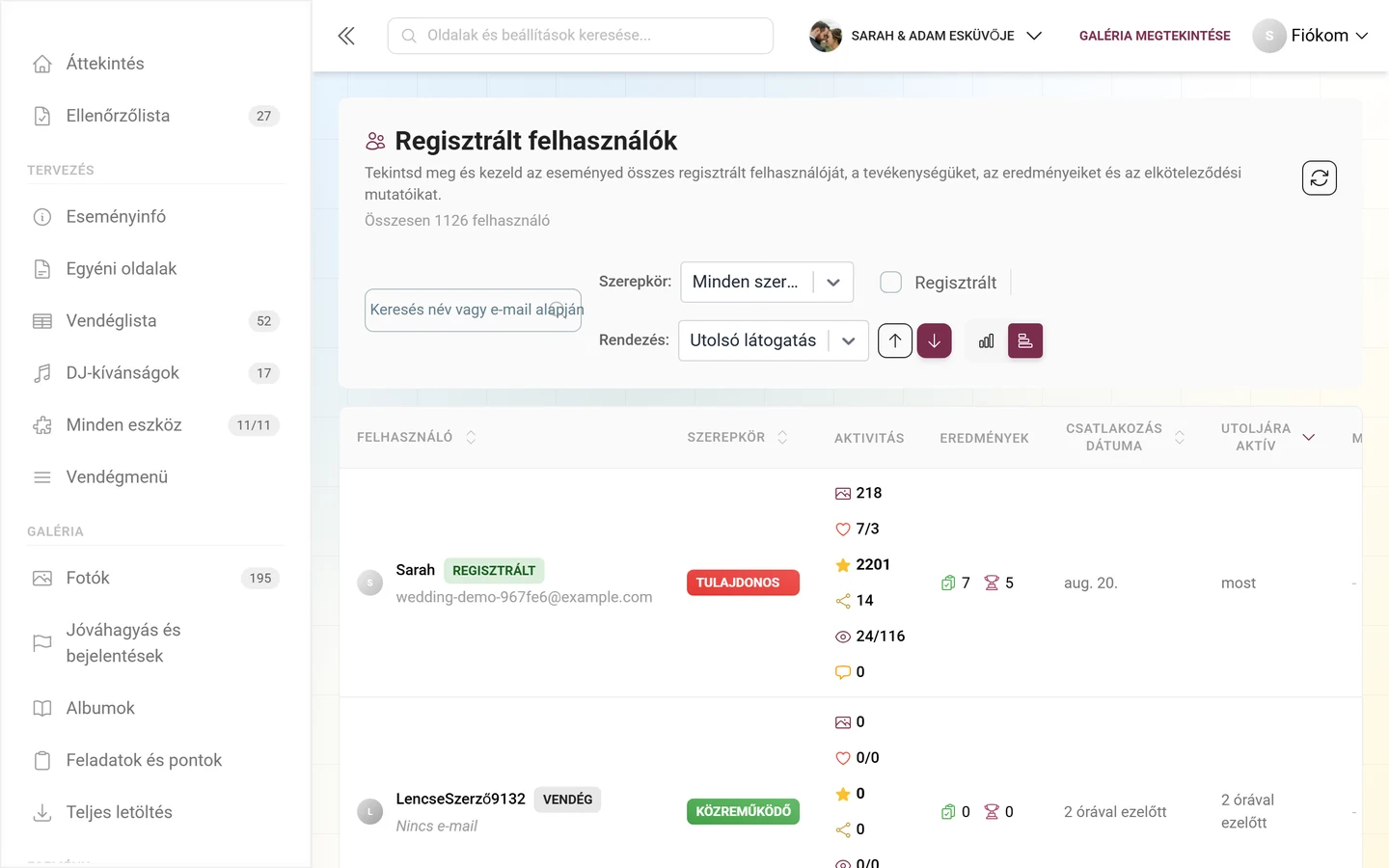Click the wedding event thumbnail photo
Image resolution: width=1389 pixels, height=868 pixels.
(x=826, y=36)
